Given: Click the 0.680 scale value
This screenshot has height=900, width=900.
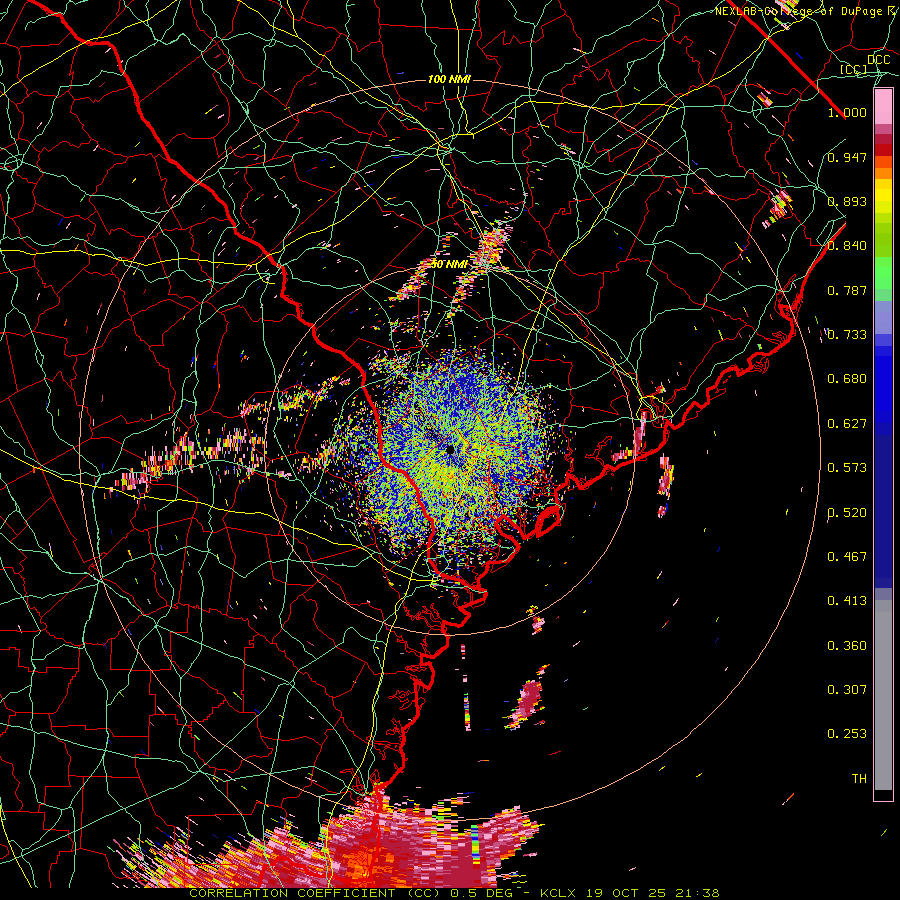Looking at the screenshot, I should (x=847, y=379).
